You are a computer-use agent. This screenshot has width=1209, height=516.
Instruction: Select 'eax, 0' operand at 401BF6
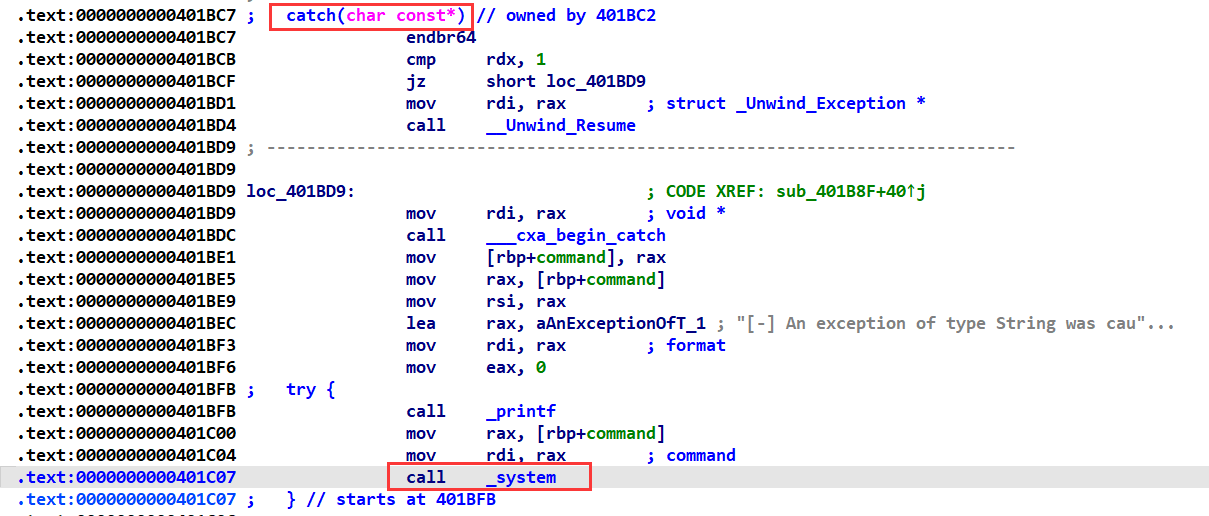pos(516,368)
